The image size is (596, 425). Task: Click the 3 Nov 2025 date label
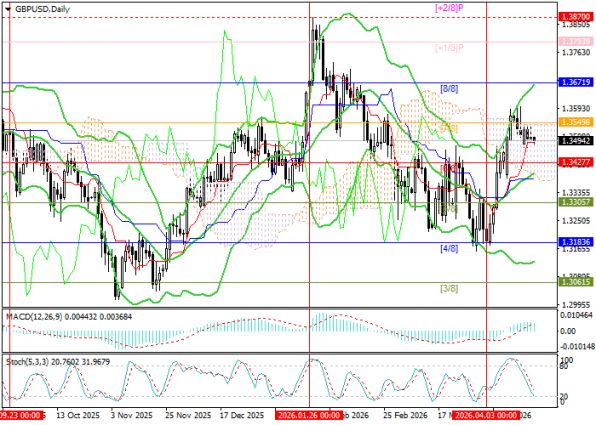(131, 415)
